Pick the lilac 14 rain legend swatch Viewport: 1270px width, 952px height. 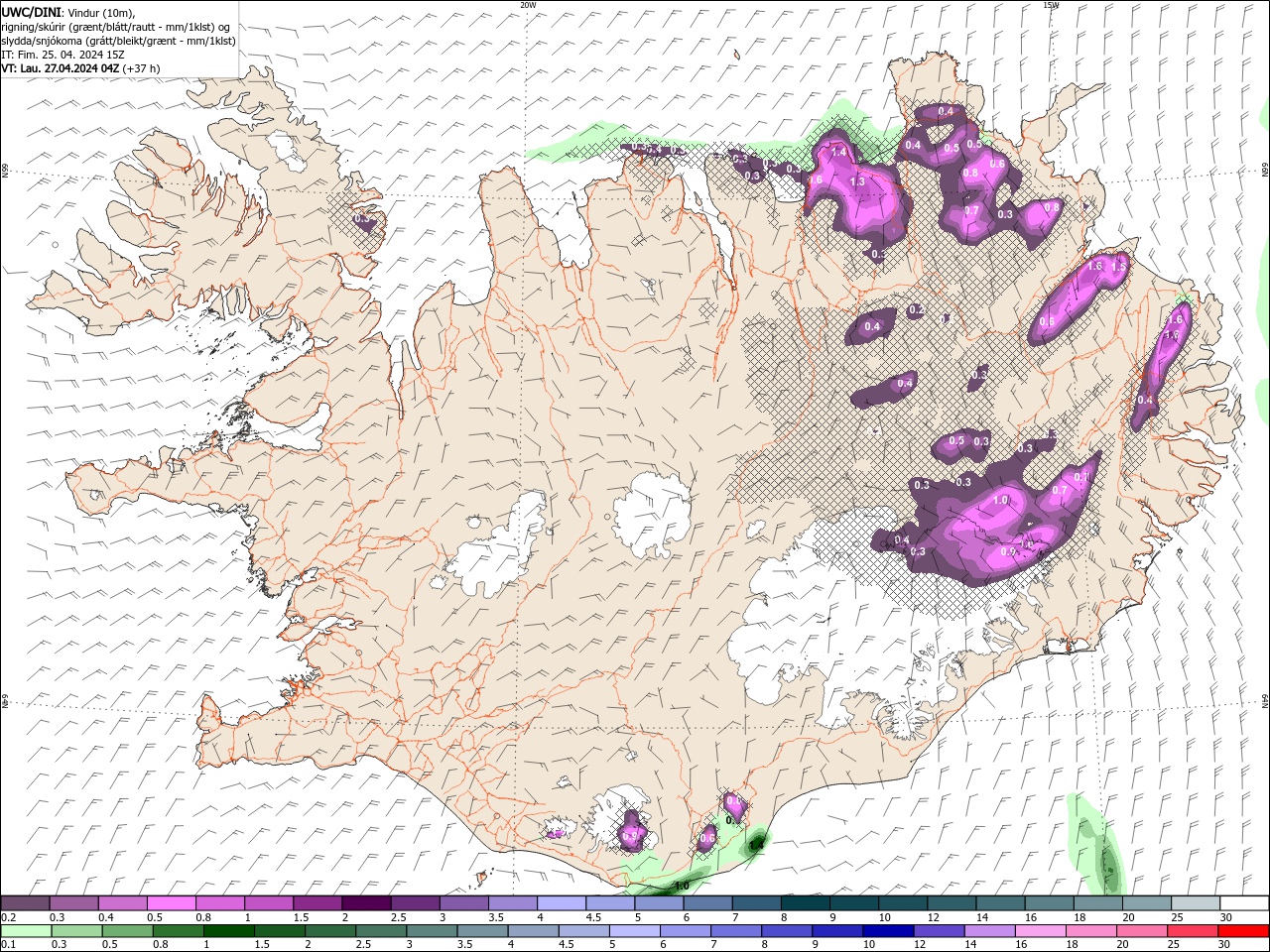989,931
